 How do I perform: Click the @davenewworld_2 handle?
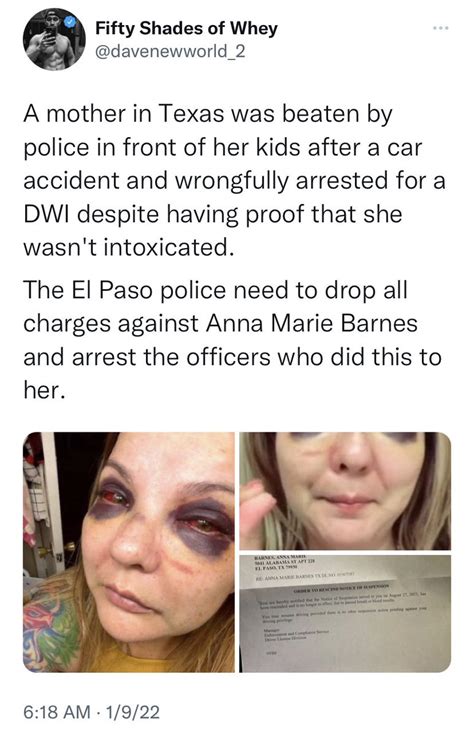170,51
